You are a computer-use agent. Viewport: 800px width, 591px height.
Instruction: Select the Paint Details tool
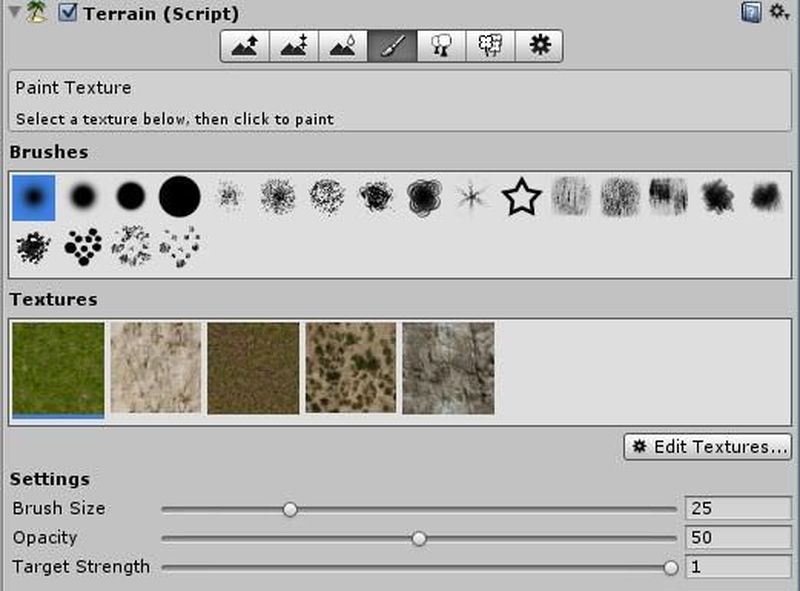tap(489, 46)
